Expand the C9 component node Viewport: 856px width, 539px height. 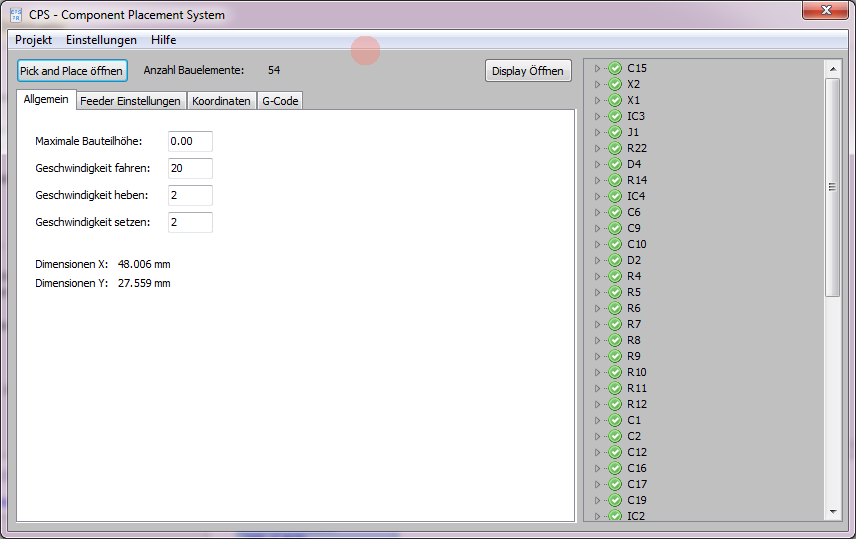pos(597,228)
